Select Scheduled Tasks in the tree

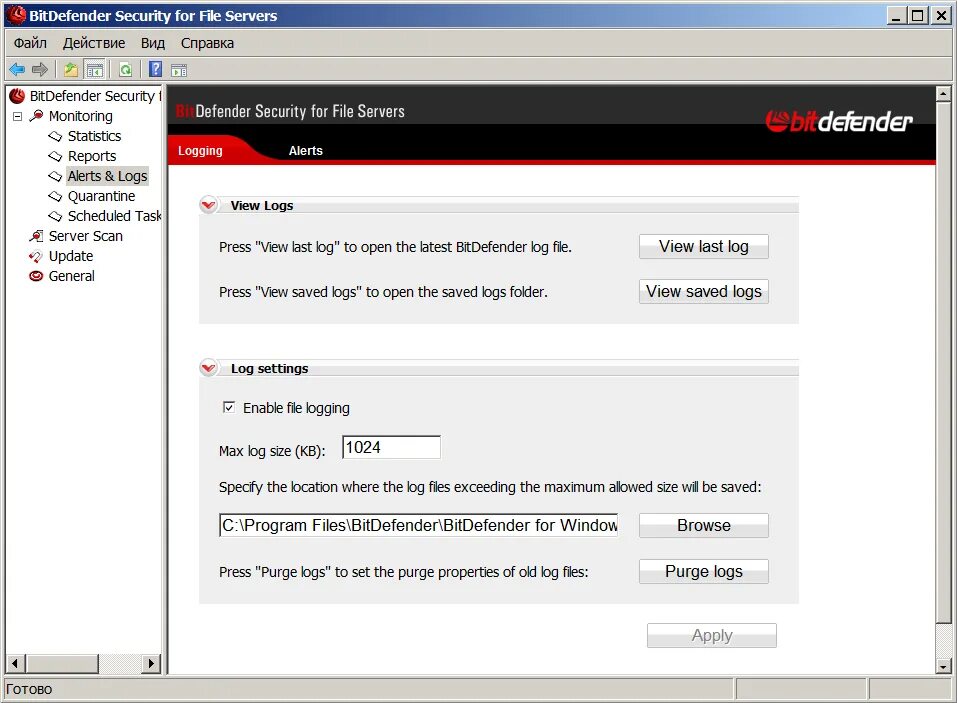(114, 216)
